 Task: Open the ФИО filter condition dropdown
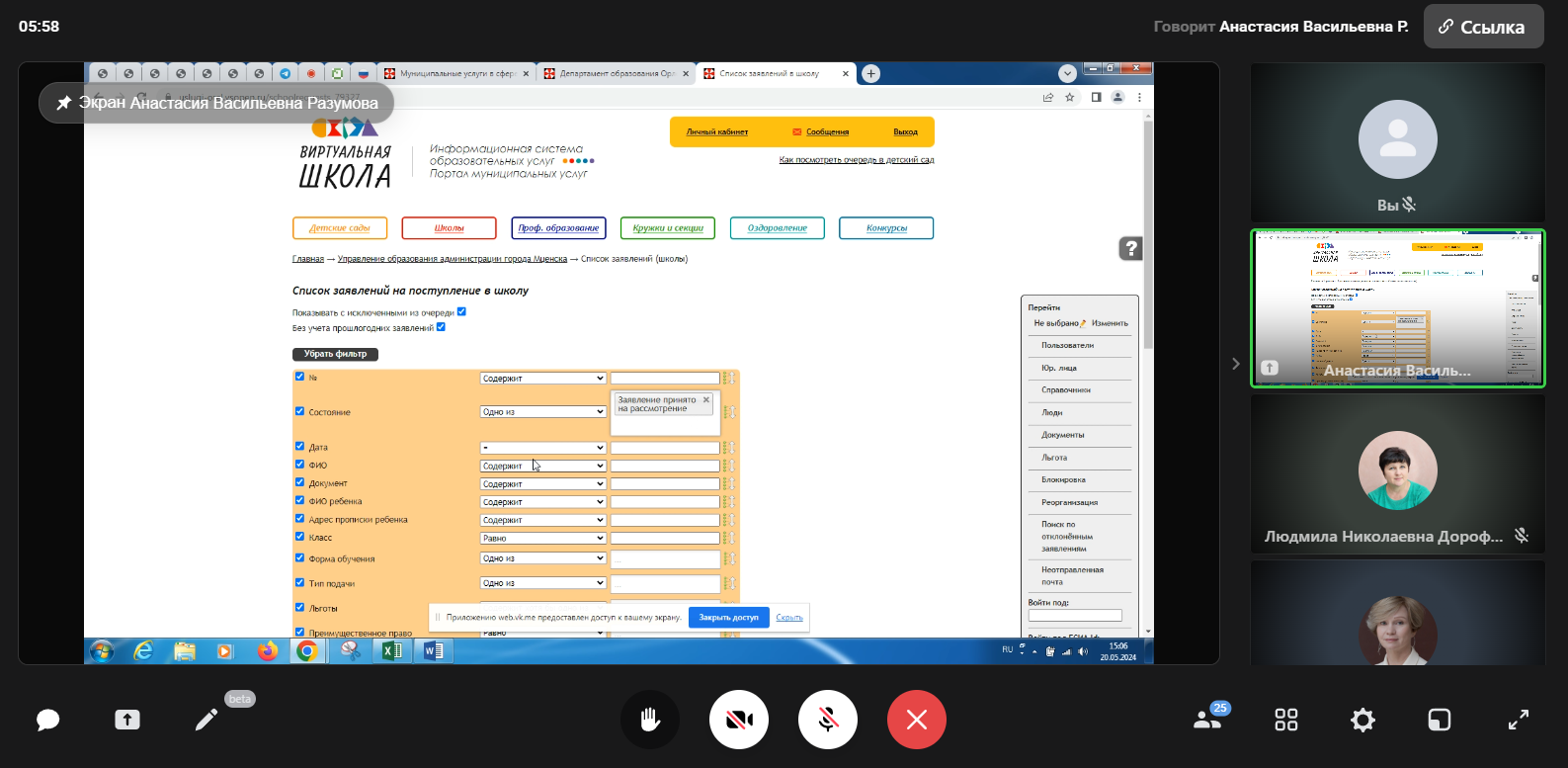point(542,466)
